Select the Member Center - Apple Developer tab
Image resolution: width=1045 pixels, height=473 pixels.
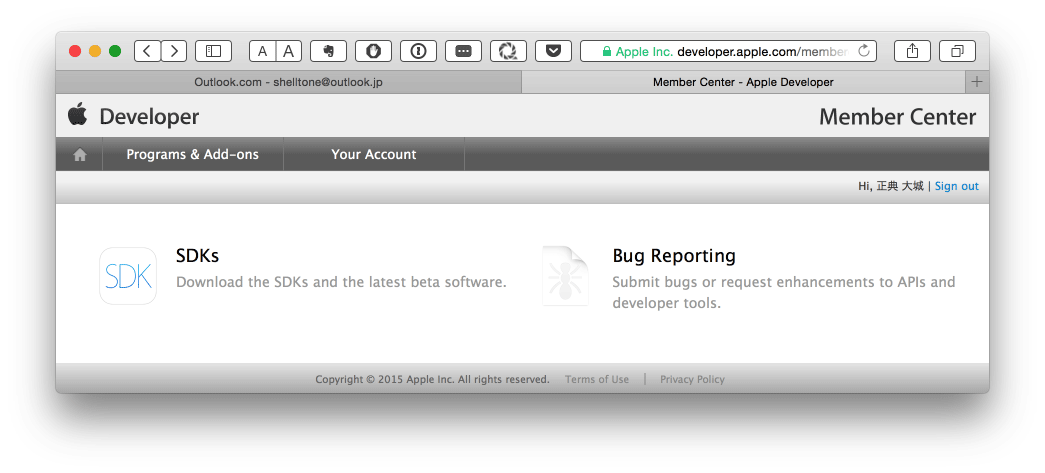point(743,82)
